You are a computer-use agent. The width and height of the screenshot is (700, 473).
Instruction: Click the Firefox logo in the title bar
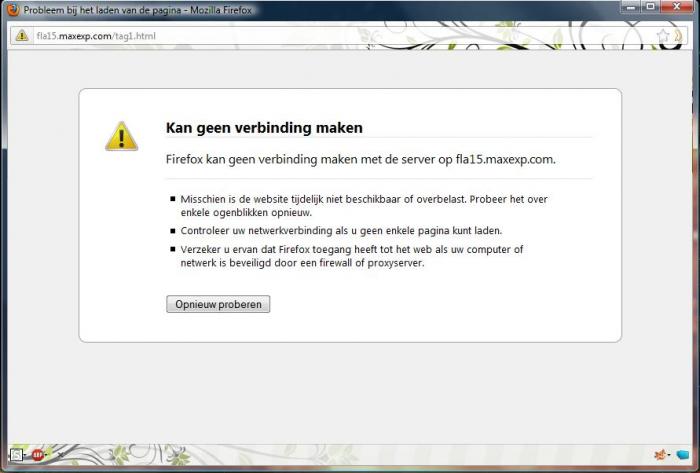[13, 9]
